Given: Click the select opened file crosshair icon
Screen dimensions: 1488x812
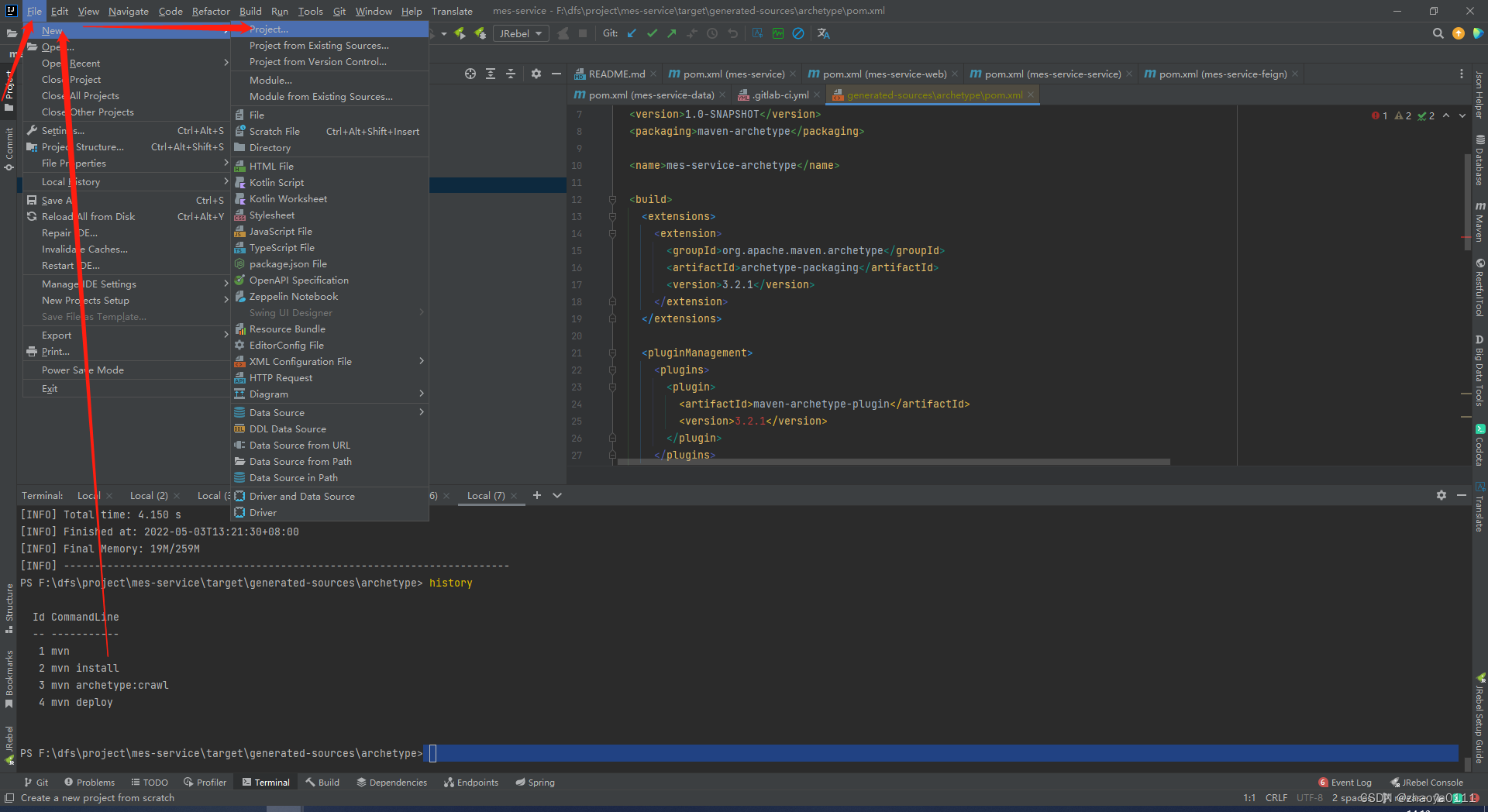Looking at the screenshot, I should (x=470, y=74).
